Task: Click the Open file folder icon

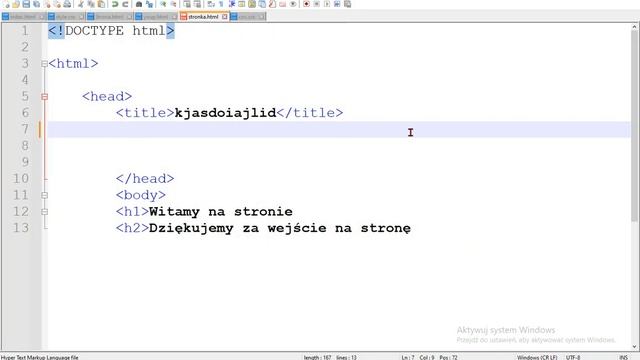Action: click(x=16, y=4)
